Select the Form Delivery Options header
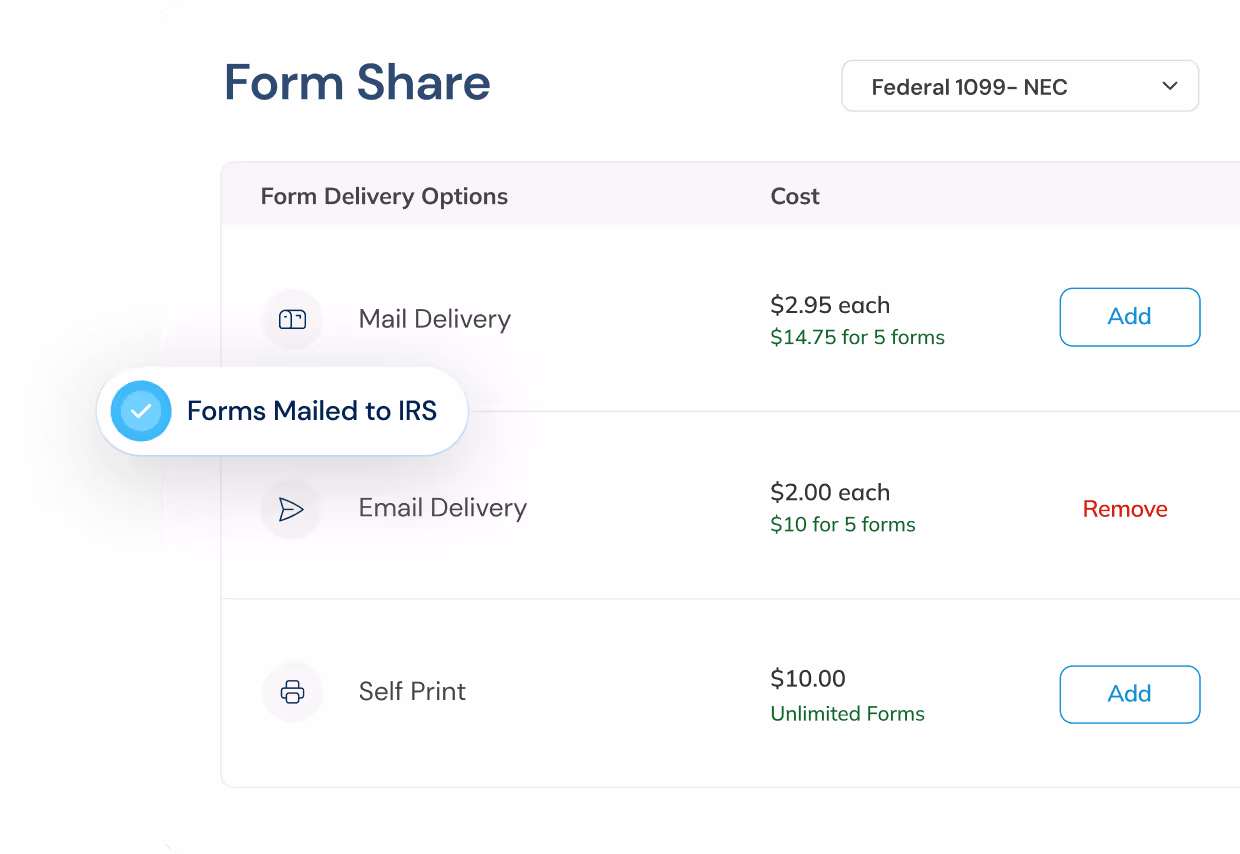The image size is (1240, 854). coord(384,196)
